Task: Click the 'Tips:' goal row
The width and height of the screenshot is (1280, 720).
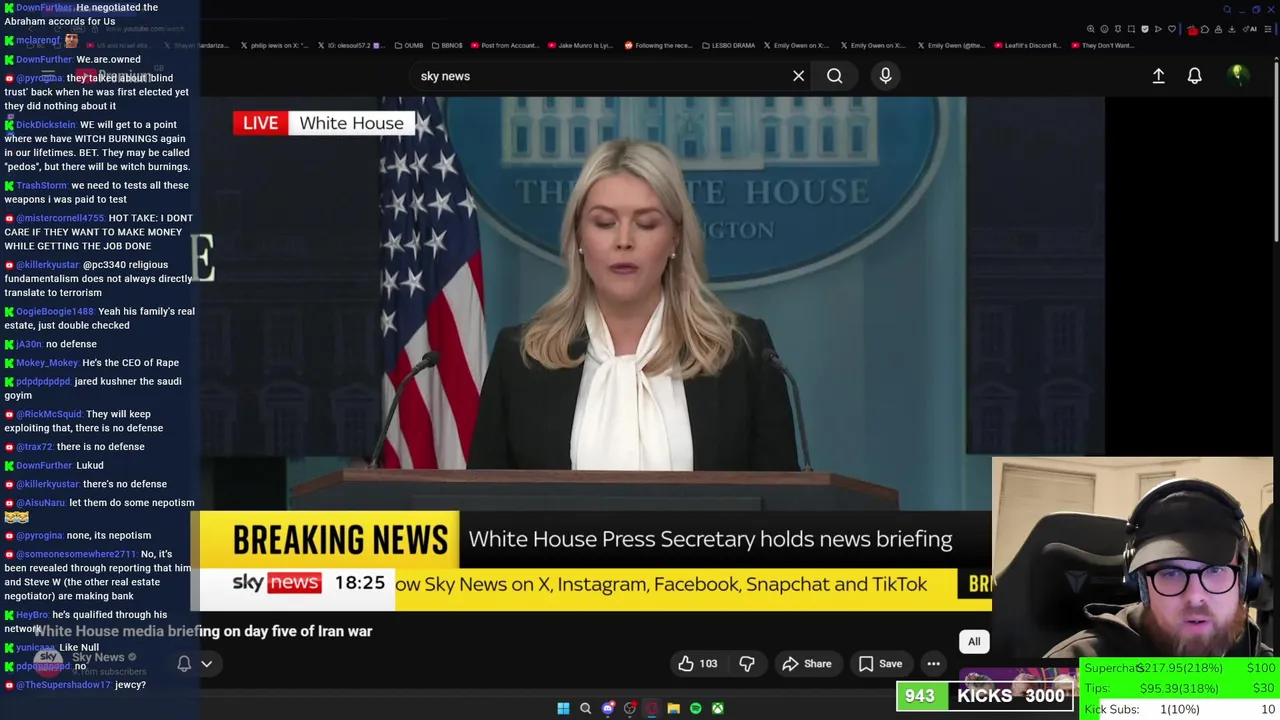Action: click(1180, 688)
